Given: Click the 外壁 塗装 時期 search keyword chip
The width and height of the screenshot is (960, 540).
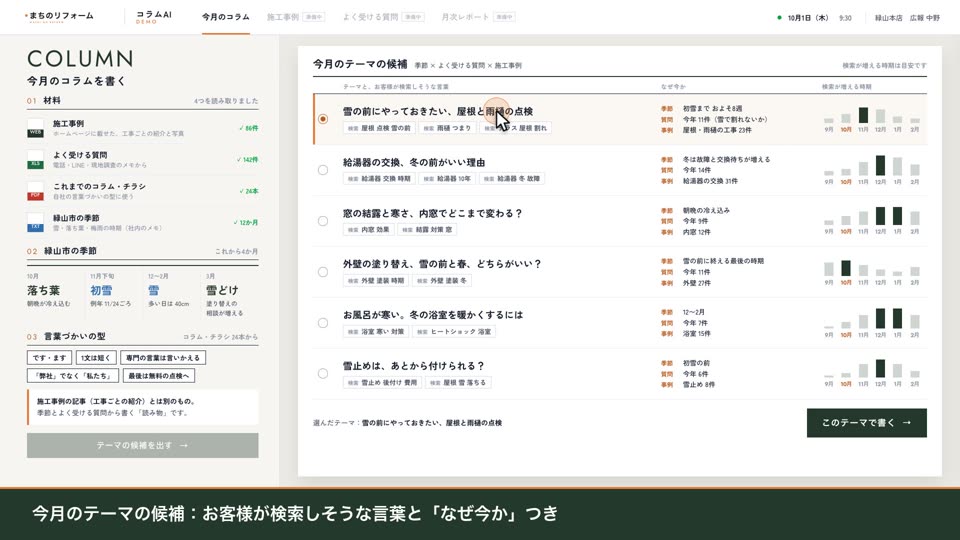Looking at the screenshot, I should tap(376, 280).
